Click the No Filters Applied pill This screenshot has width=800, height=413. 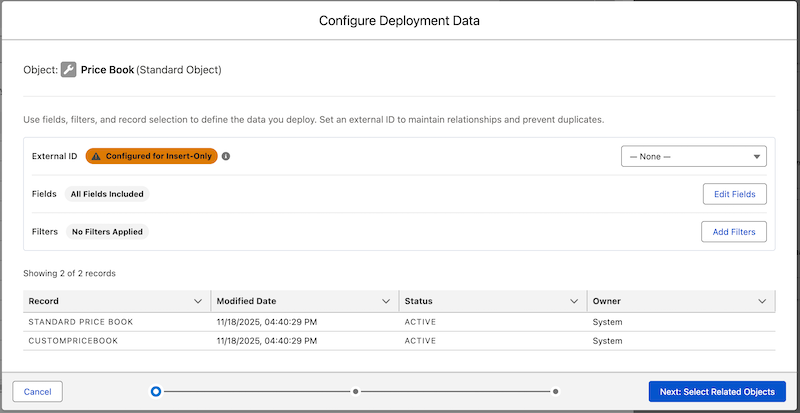coord(107,232)
